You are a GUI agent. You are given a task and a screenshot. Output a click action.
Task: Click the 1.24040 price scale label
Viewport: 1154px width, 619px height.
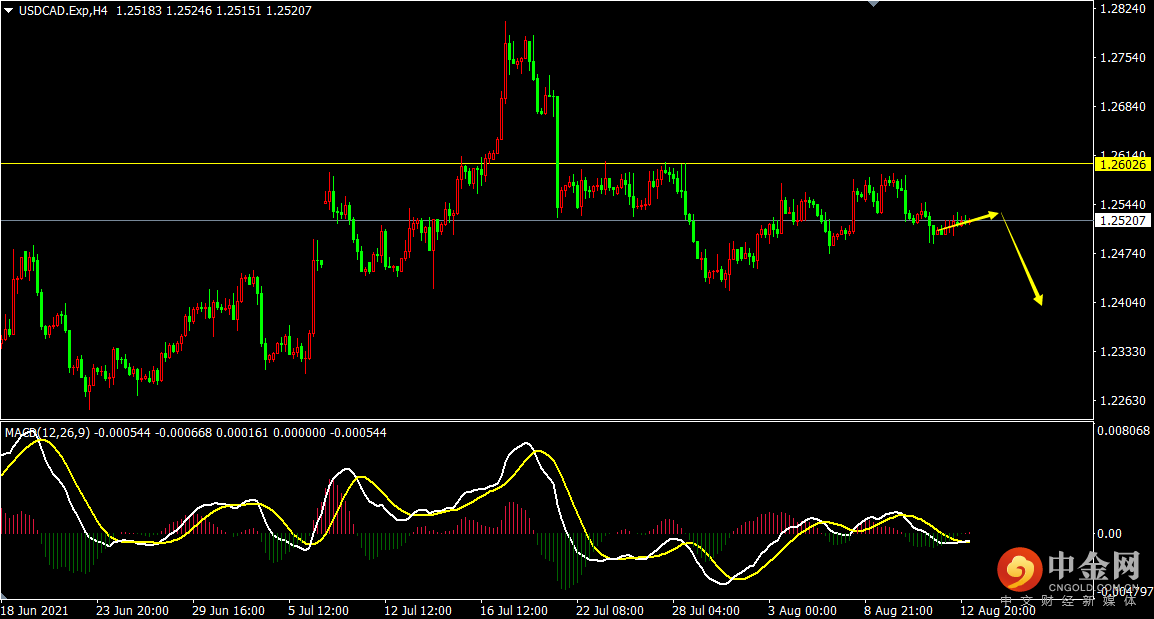point(1122,303)
